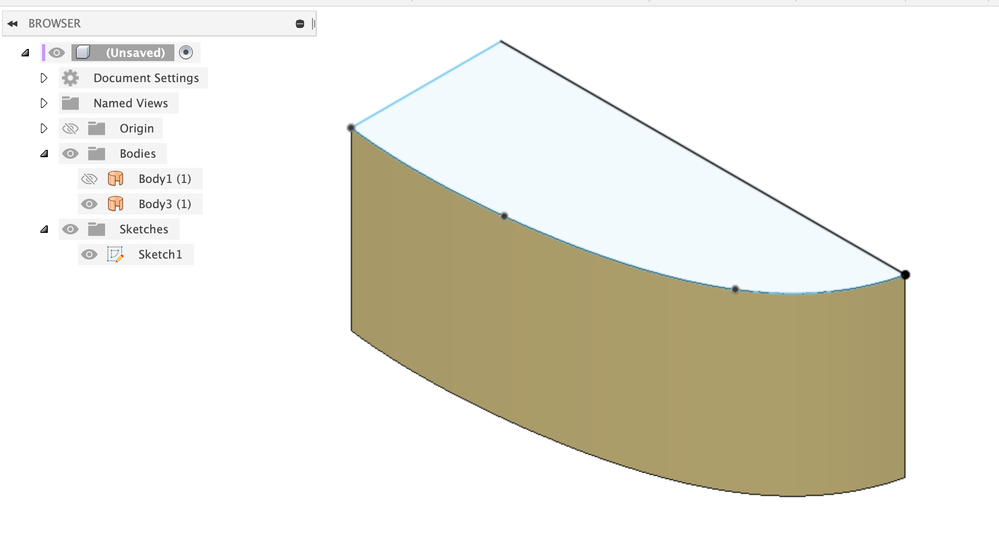Hide the Sketches folder visibility
This screenshot has height=535, width=999.
[70, 229]
